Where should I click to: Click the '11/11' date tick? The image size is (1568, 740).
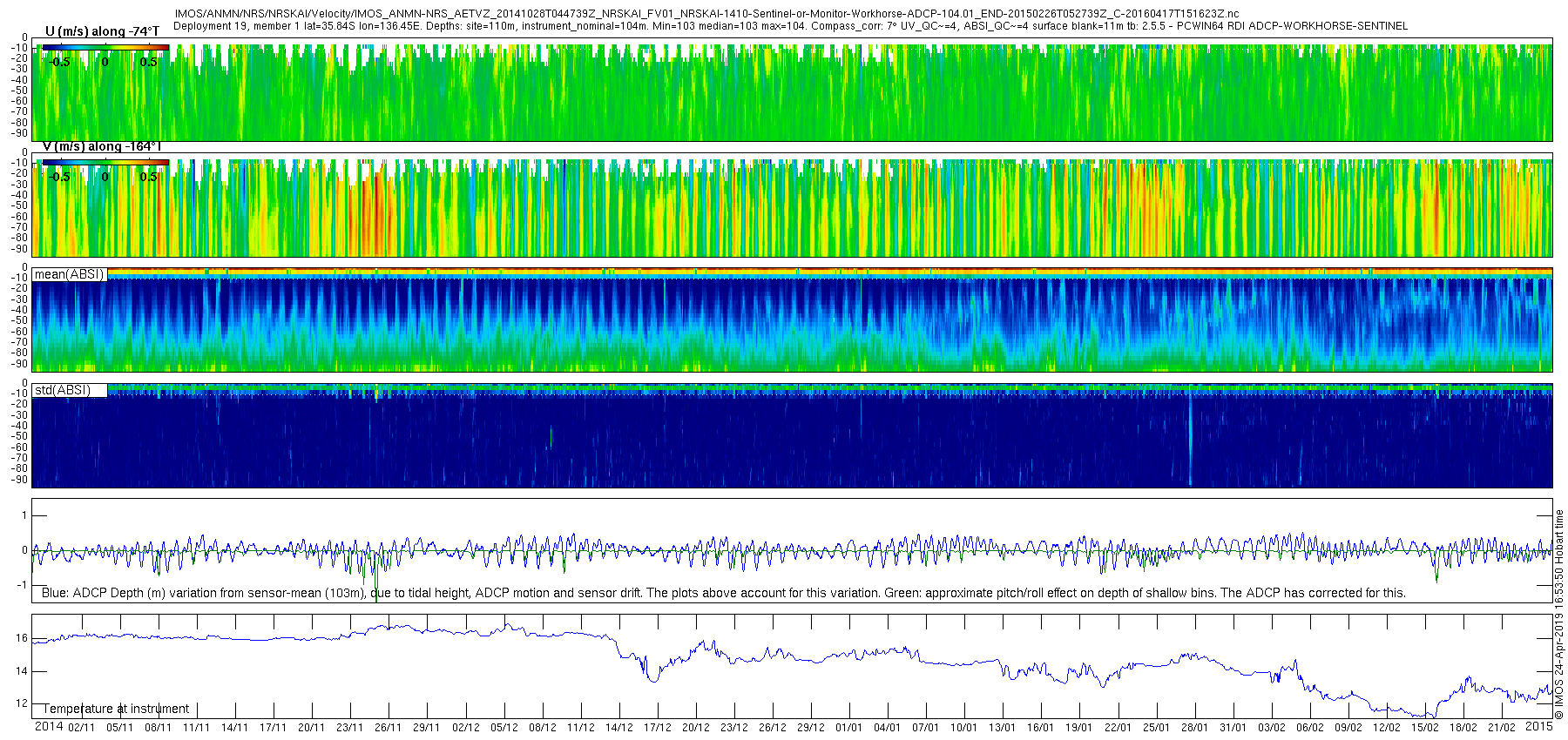coord(196,728)
